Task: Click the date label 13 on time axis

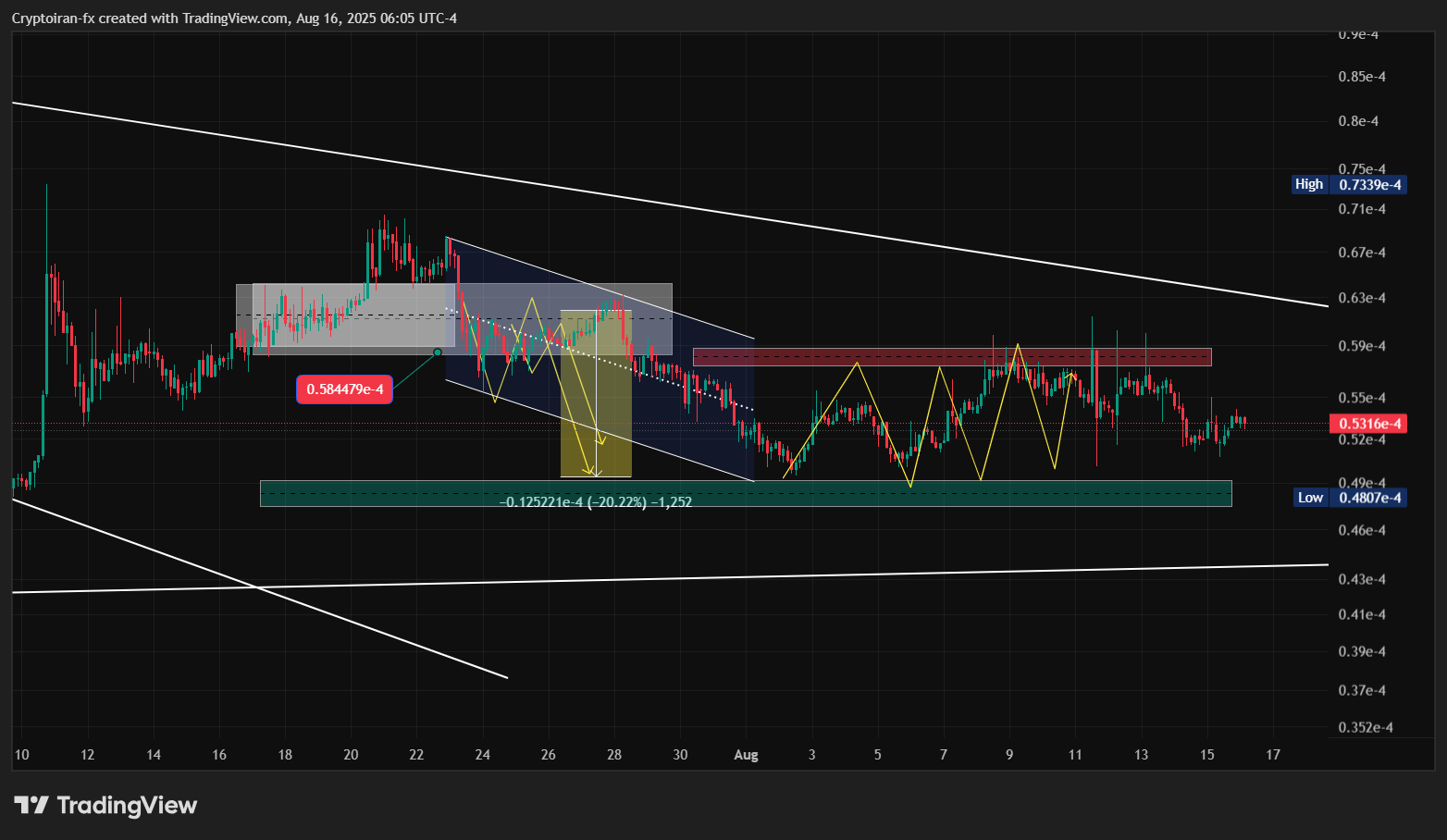Action: coord(1142,755)
